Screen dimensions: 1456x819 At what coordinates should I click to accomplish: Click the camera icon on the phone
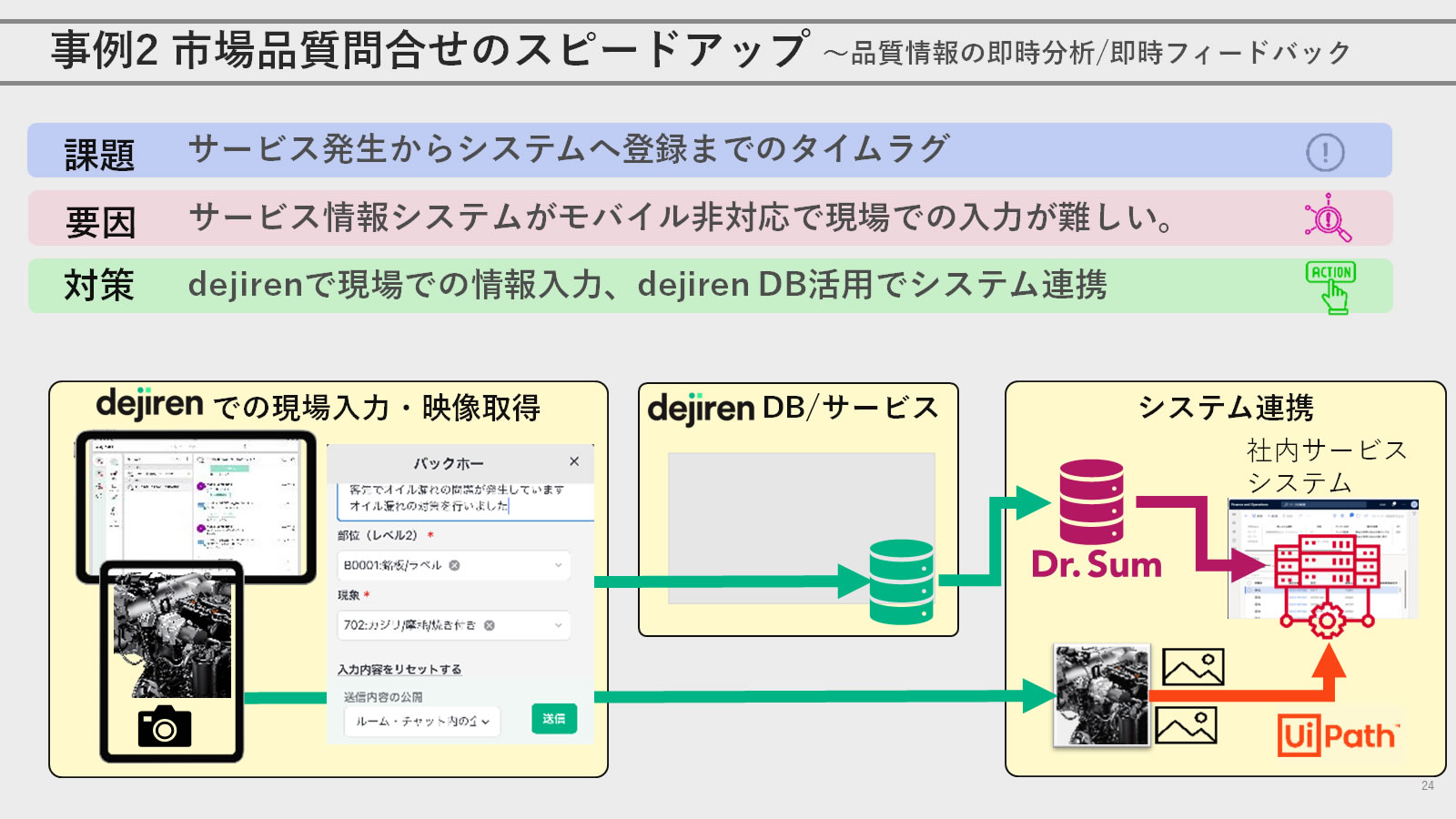coord(165,726)
